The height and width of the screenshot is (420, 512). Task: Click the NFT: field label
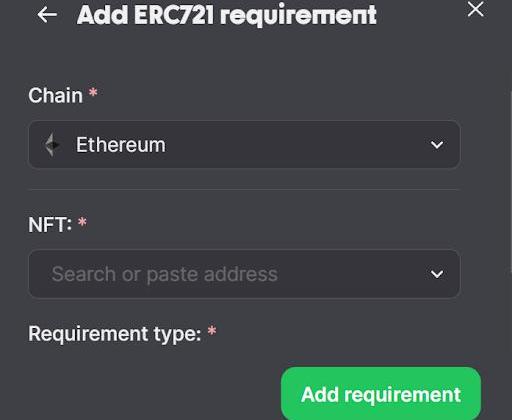pyautogui.click(x=50, y=225)
